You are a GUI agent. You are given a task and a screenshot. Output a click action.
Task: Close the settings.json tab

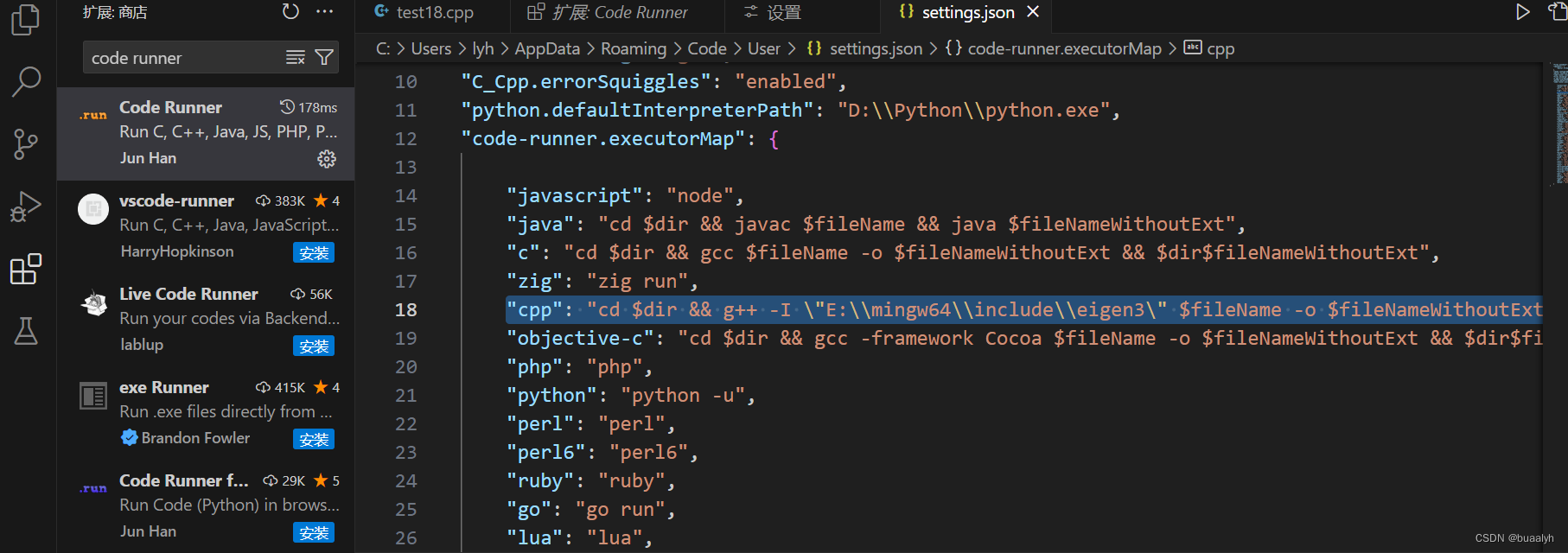[x=1033, y=12]
